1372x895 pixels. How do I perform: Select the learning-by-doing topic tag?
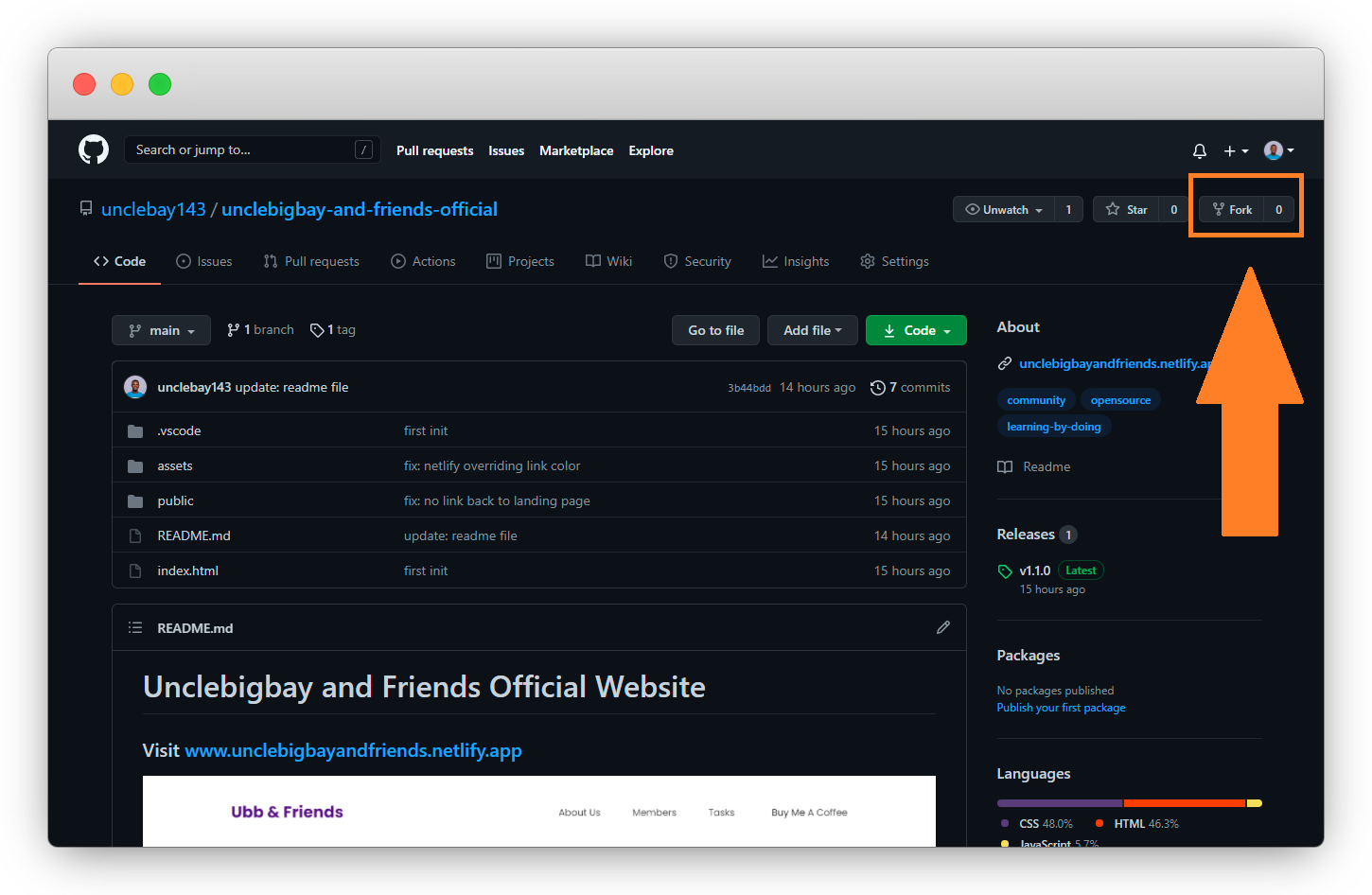tap(1054, 427)
